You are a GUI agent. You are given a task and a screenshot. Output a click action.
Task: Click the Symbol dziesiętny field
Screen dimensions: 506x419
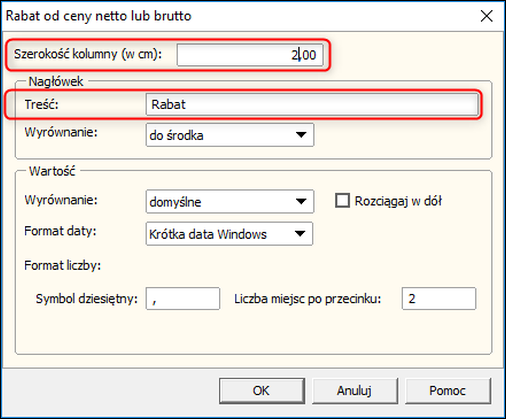point(183,298)
